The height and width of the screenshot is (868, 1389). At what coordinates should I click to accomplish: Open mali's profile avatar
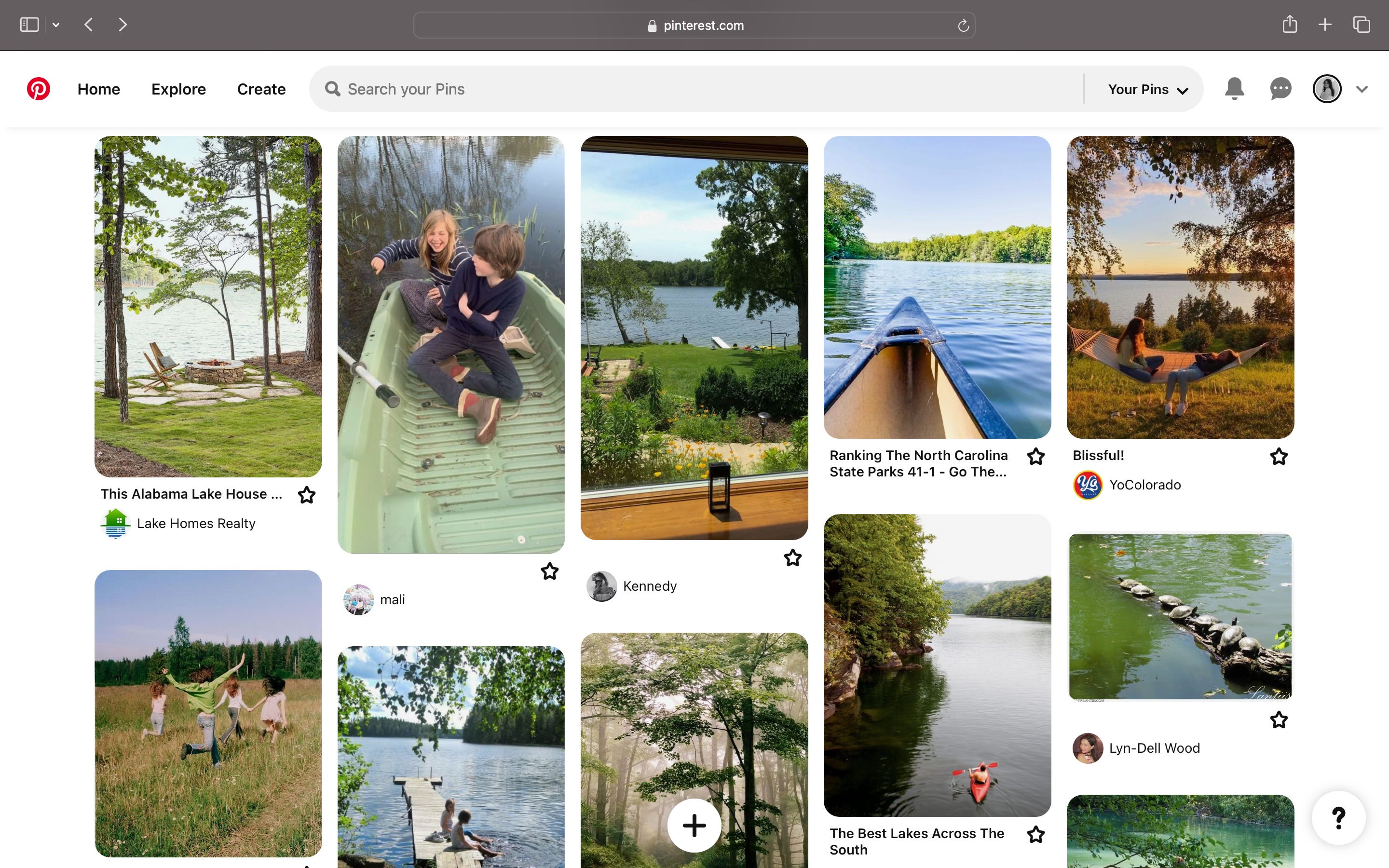click(x=359, y=600)
